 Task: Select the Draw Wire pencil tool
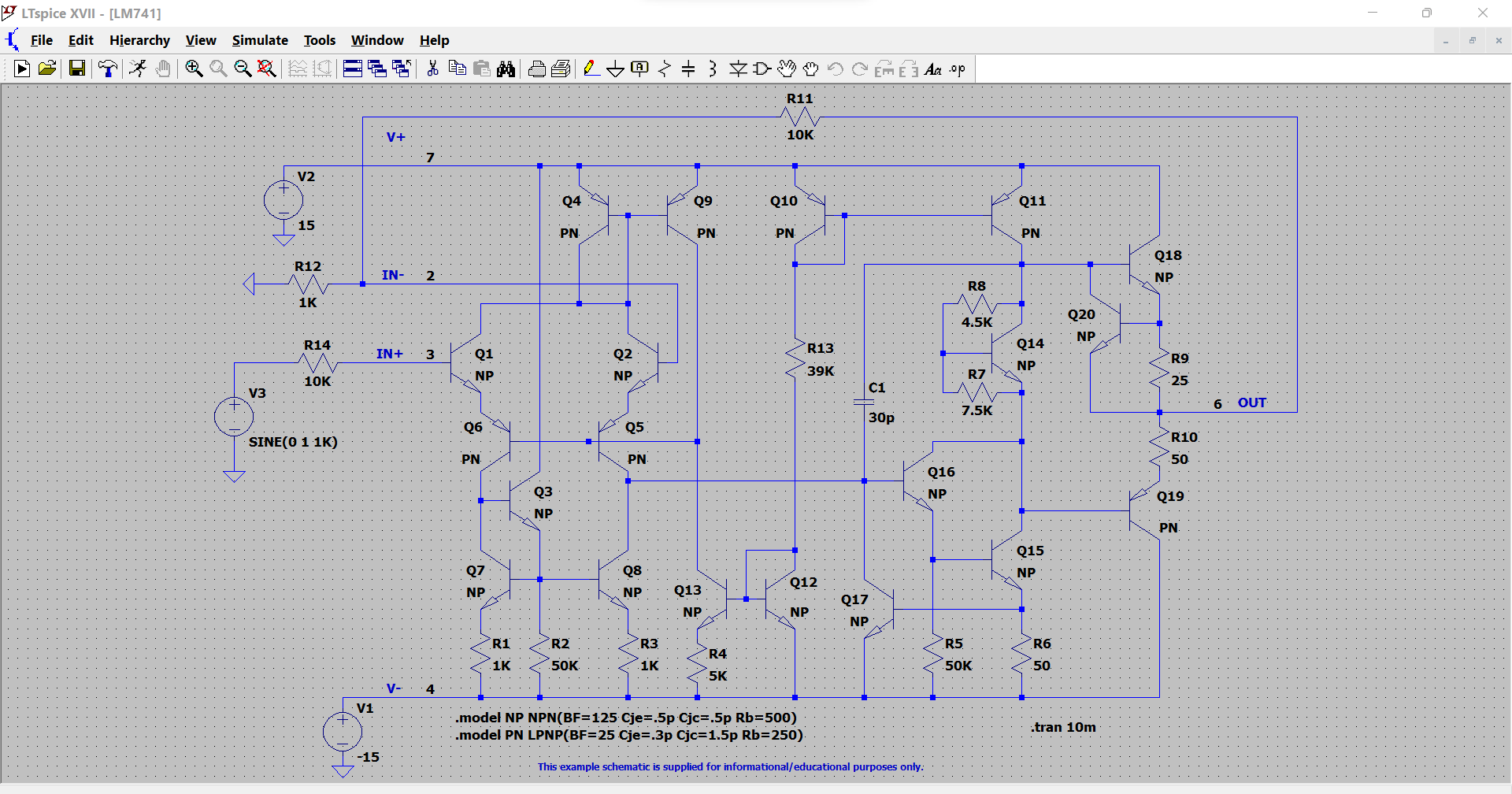[x=591, y=69]
